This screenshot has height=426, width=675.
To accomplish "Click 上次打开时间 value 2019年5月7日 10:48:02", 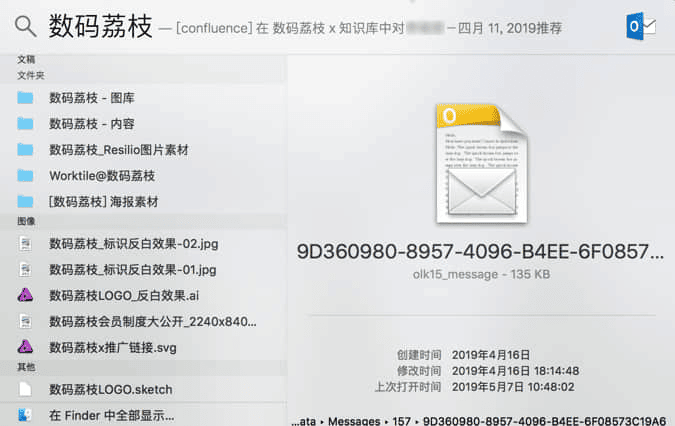I will (513, 387).
